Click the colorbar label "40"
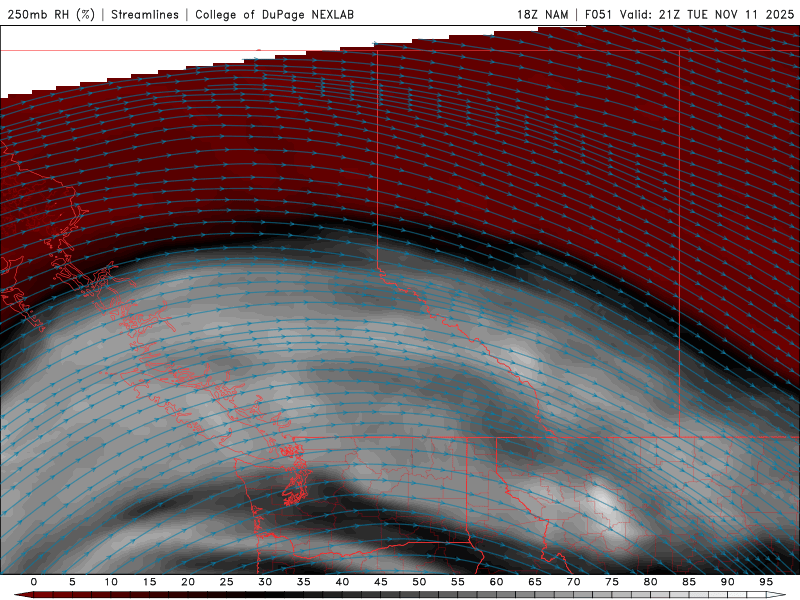The image size is (800, 600). tap(342, 582)
